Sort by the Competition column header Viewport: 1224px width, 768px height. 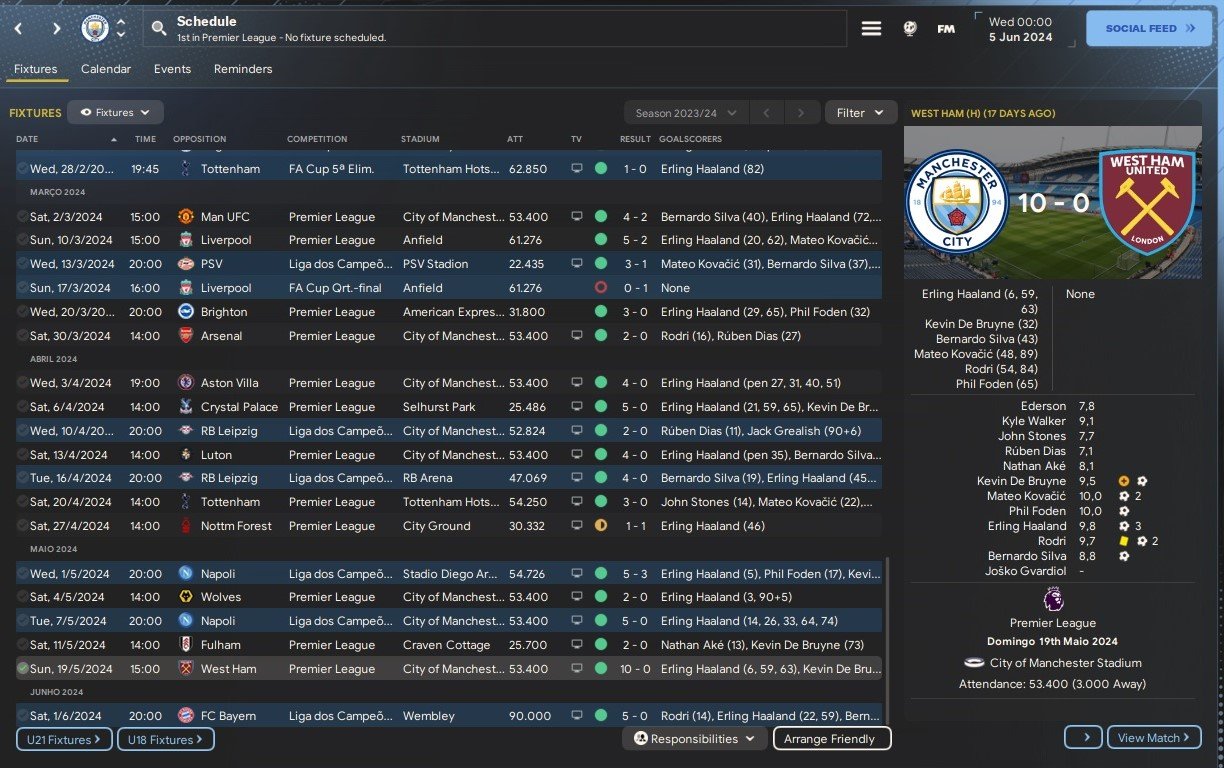coord(317,139)
